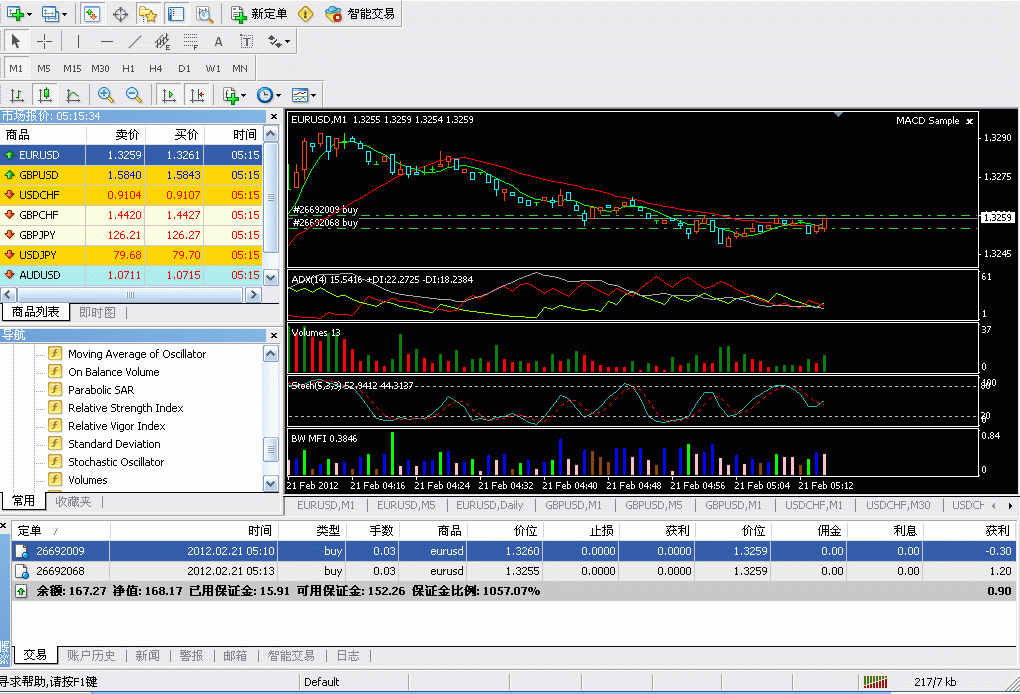1020x694 pixels.
Task: Pick the trendline drawing tool
Action: tap(135, 41)
